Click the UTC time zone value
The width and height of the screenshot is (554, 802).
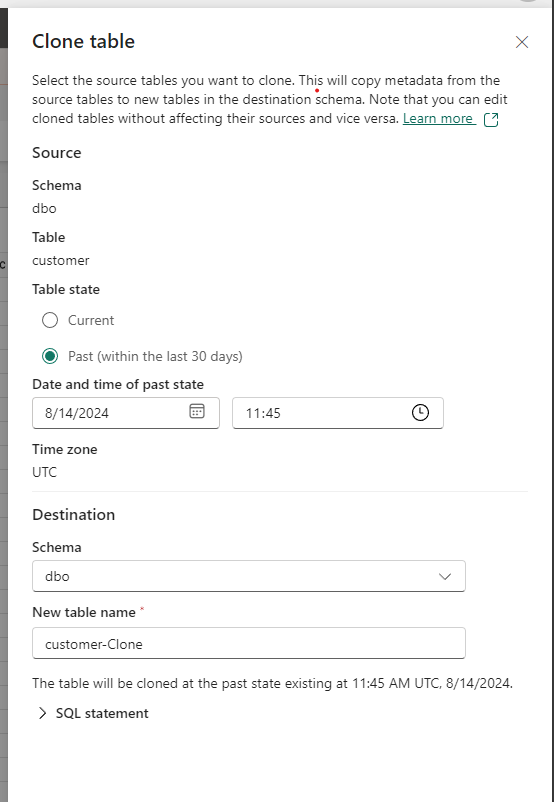[x=45, y=472]
